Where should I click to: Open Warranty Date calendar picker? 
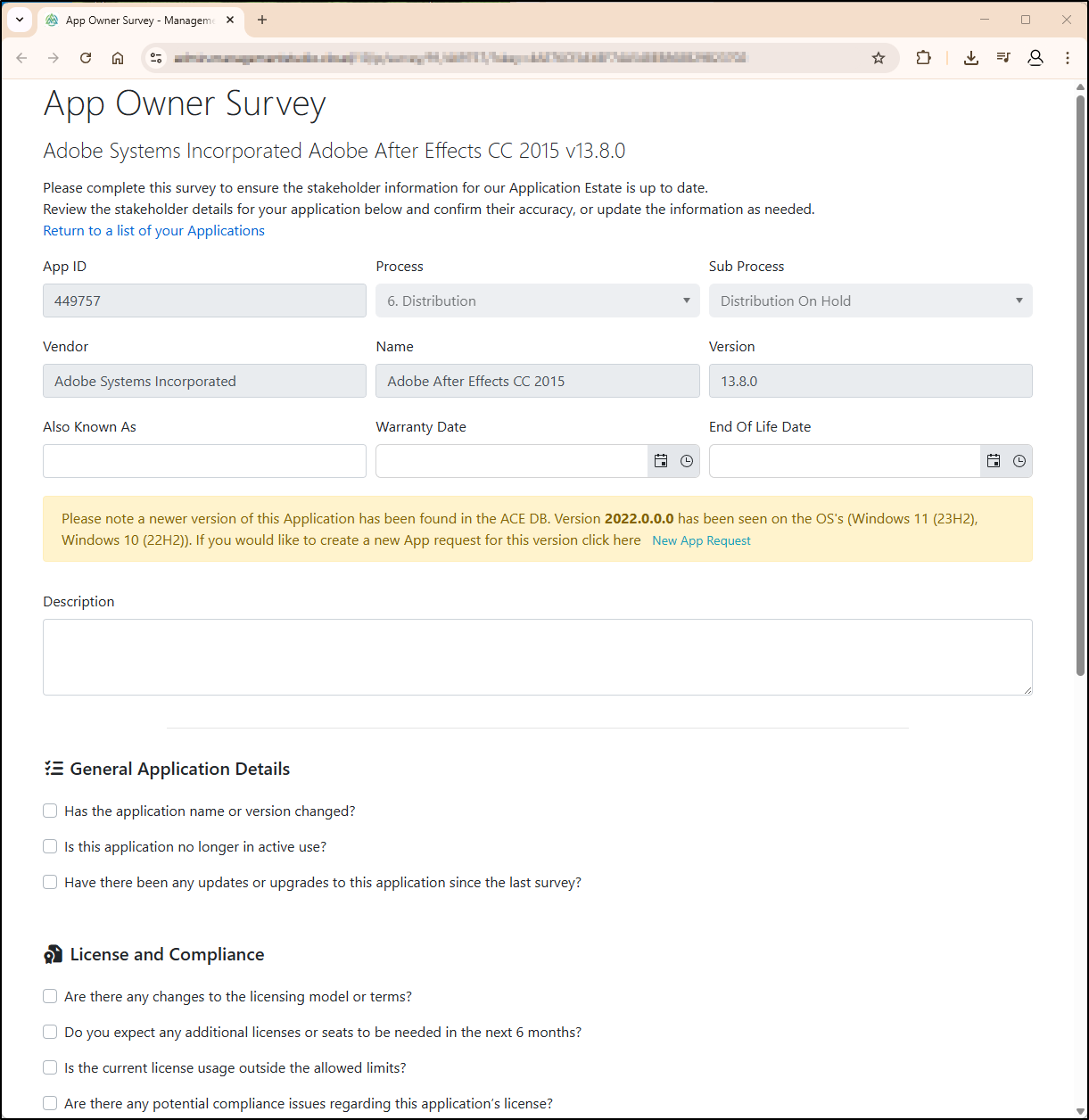click(x=661, y=461)
